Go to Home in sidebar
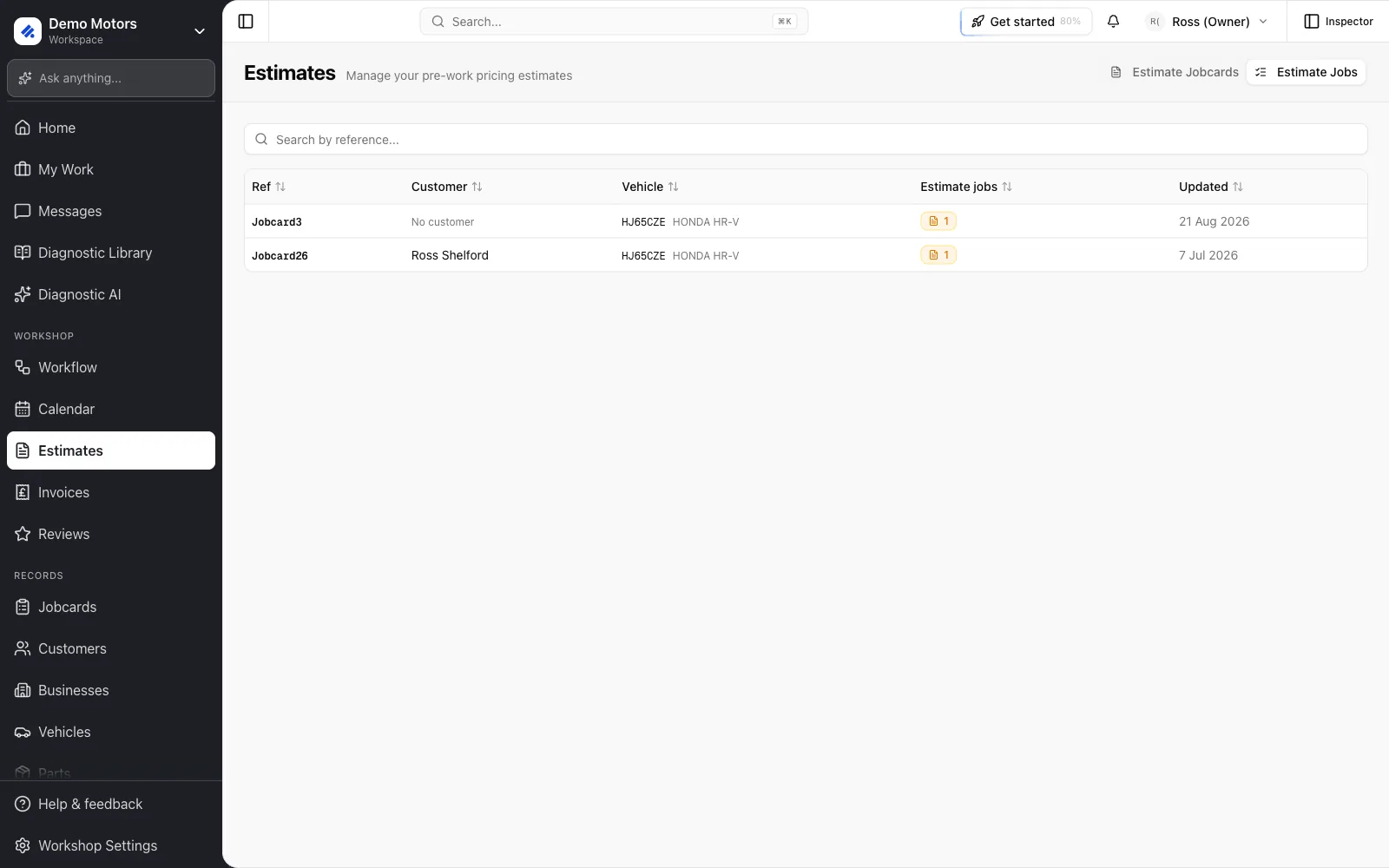Screen dimensions: 1389x868 click(x=111, y=128)
